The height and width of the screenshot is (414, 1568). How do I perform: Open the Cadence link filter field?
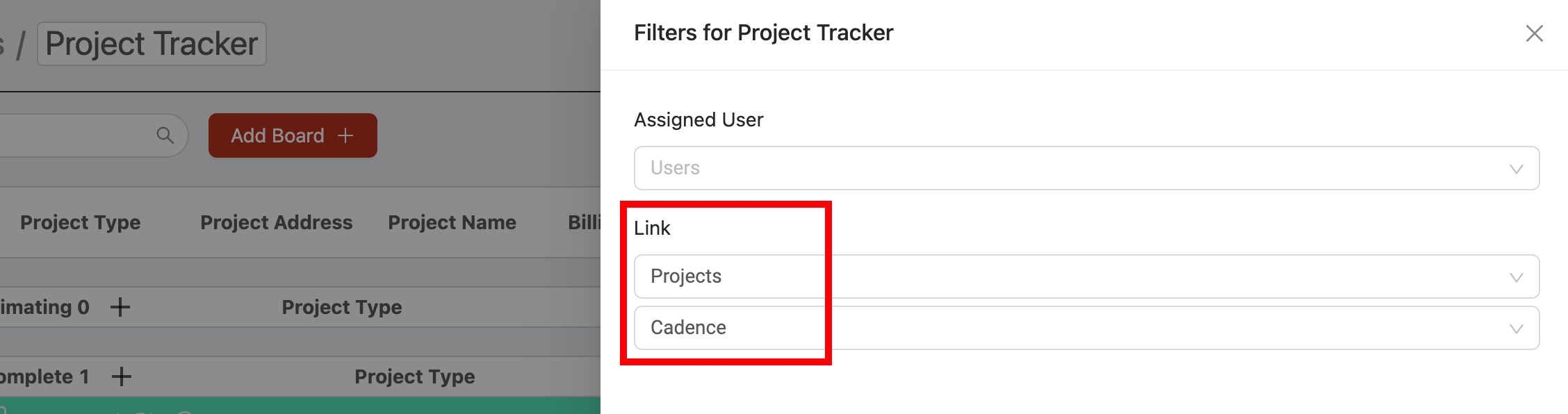(x=1086, y=328)
